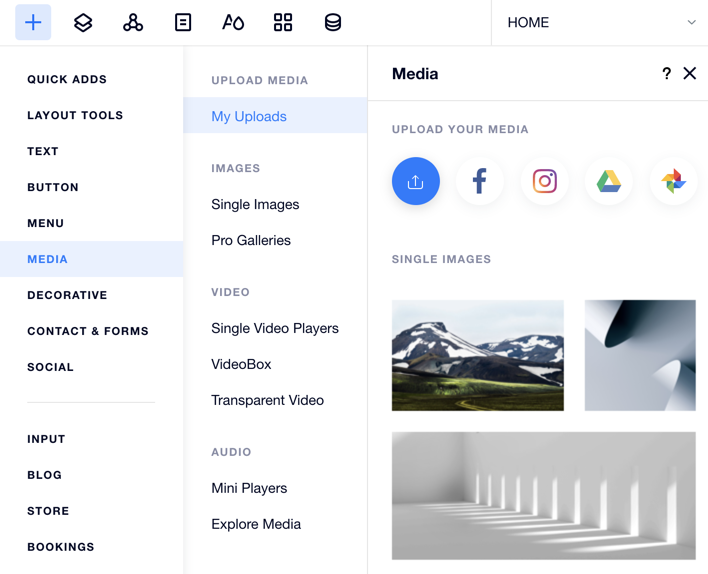
Task: Open My Uploads section
Action: point(275,117)
